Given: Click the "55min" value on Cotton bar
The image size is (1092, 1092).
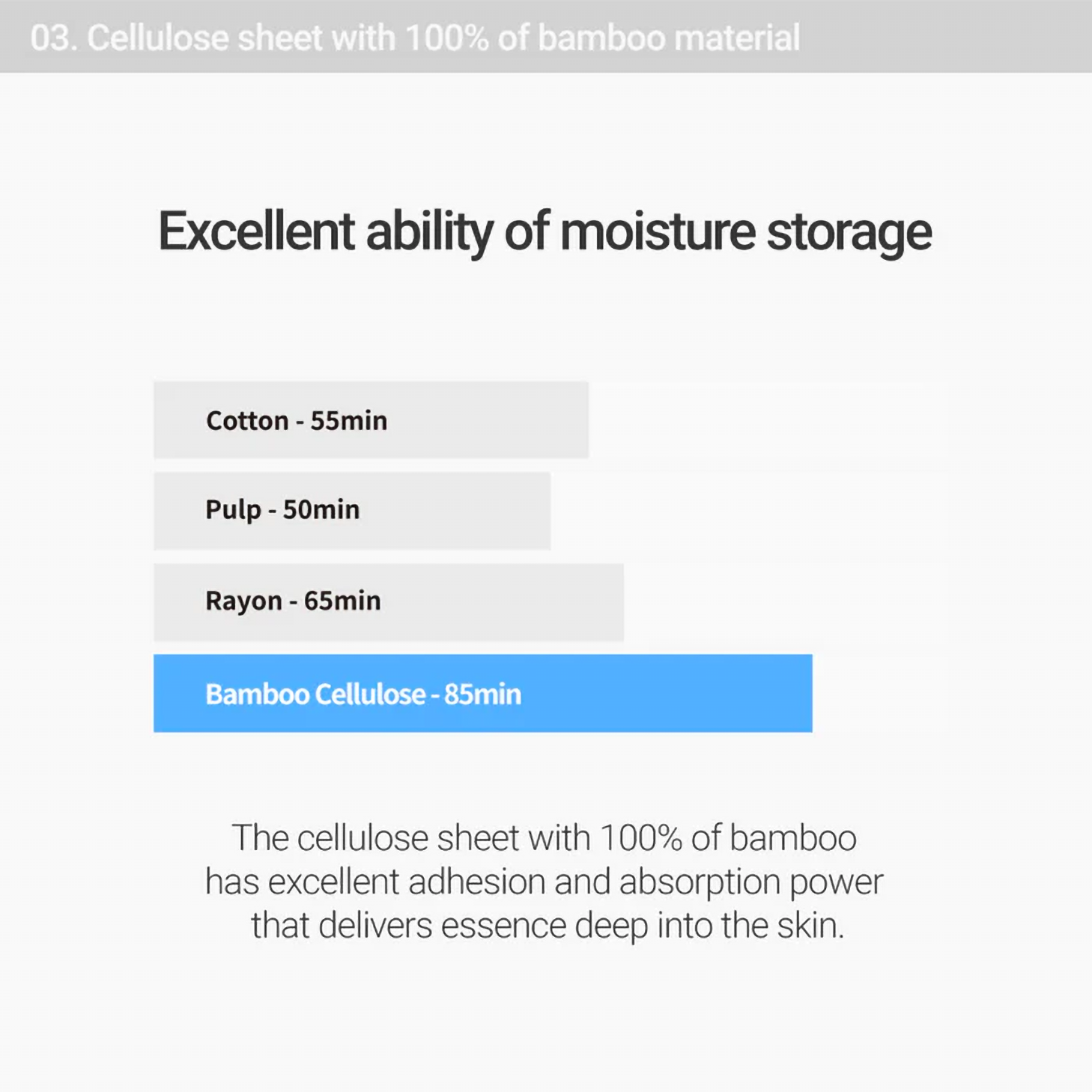Looking at the screenshot, I should point(349,421).
